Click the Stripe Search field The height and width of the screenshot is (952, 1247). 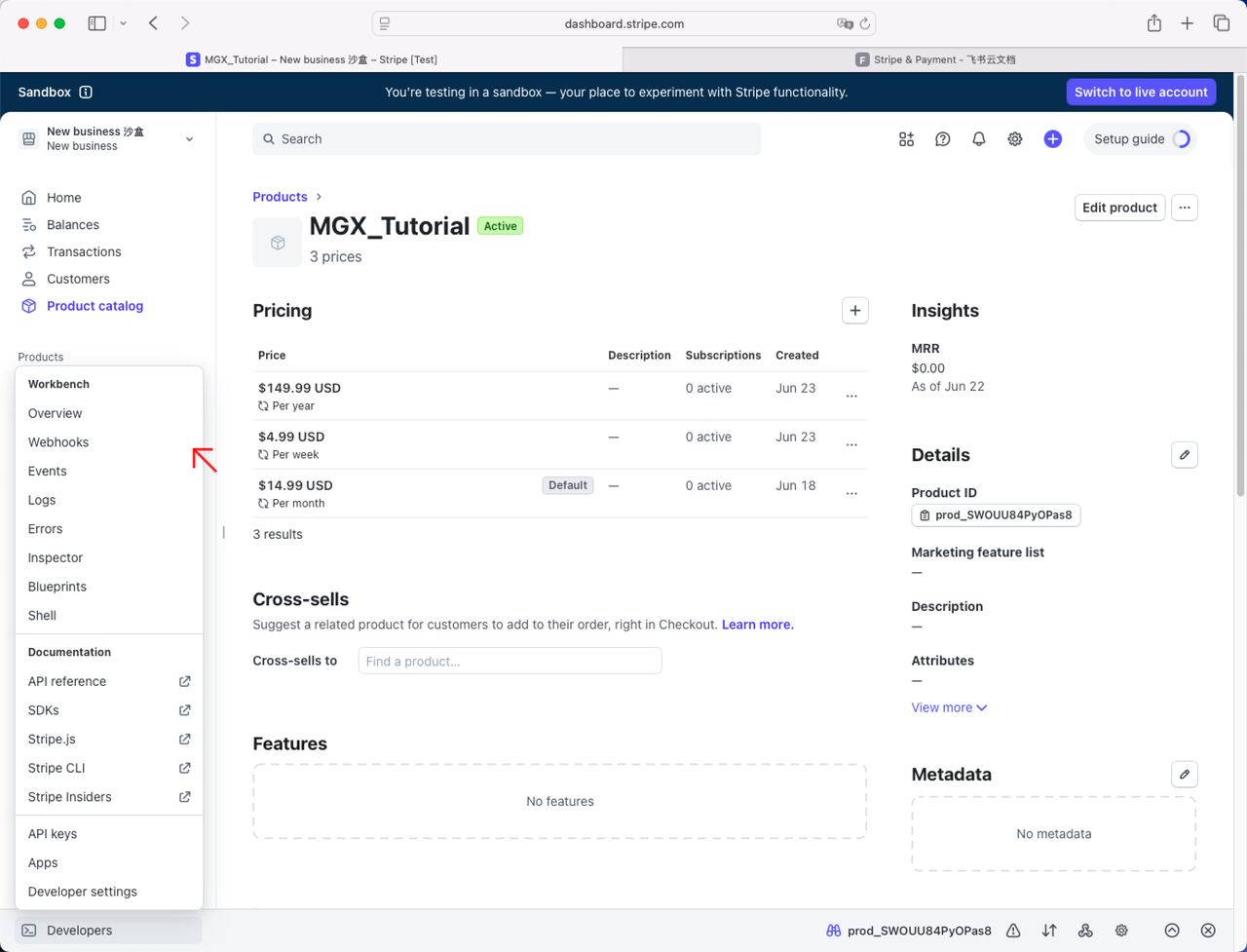tap(507, 139)
